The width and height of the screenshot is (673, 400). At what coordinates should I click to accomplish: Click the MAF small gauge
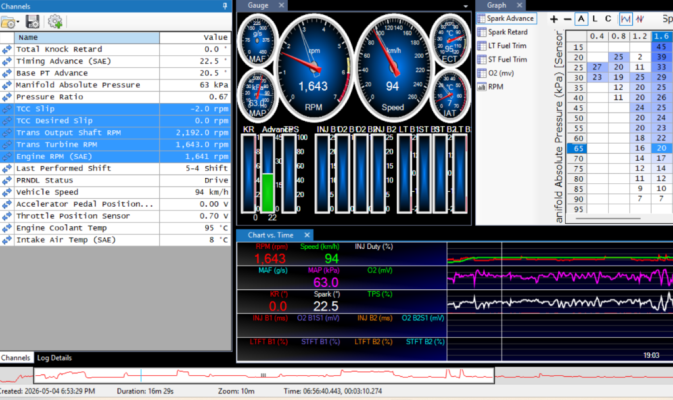click(257, 41)
